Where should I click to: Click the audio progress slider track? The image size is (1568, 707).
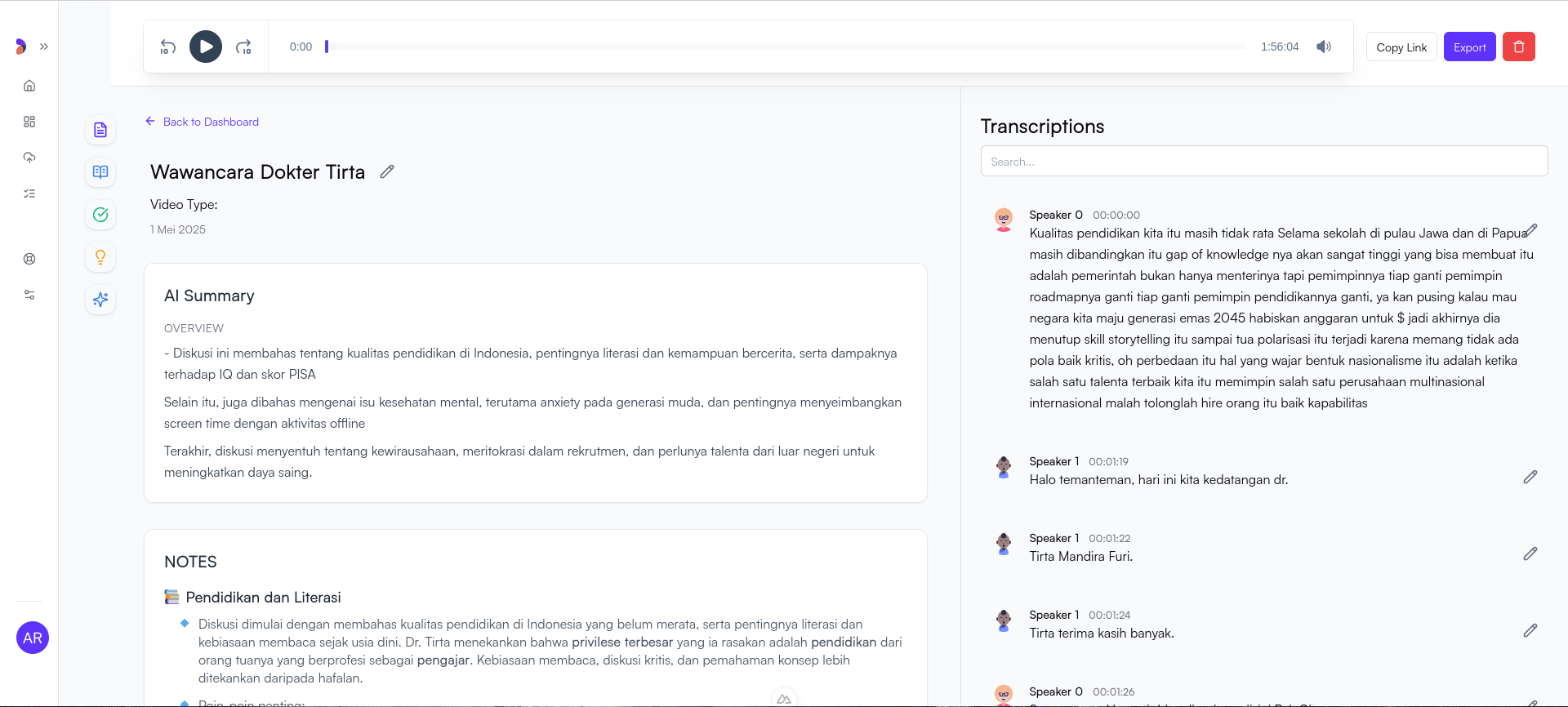pos(784,47)
